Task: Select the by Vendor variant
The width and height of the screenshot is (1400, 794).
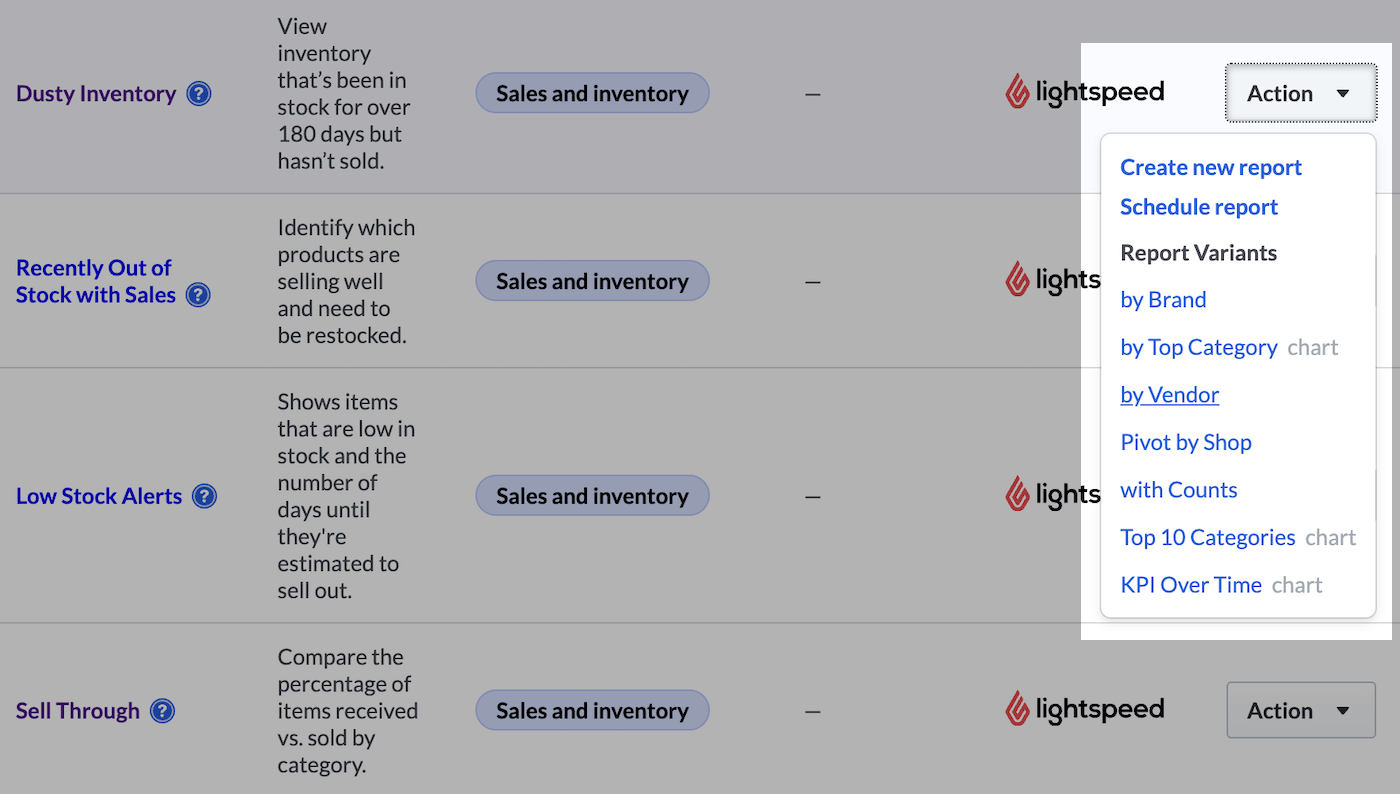Action: (1169, 395)
